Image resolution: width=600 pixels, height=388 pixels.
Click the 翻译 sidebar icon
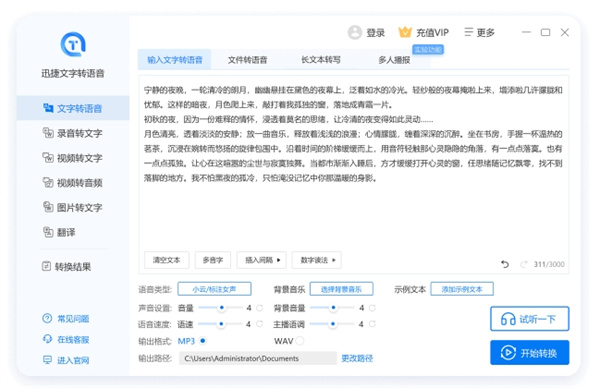coord(48,232)
